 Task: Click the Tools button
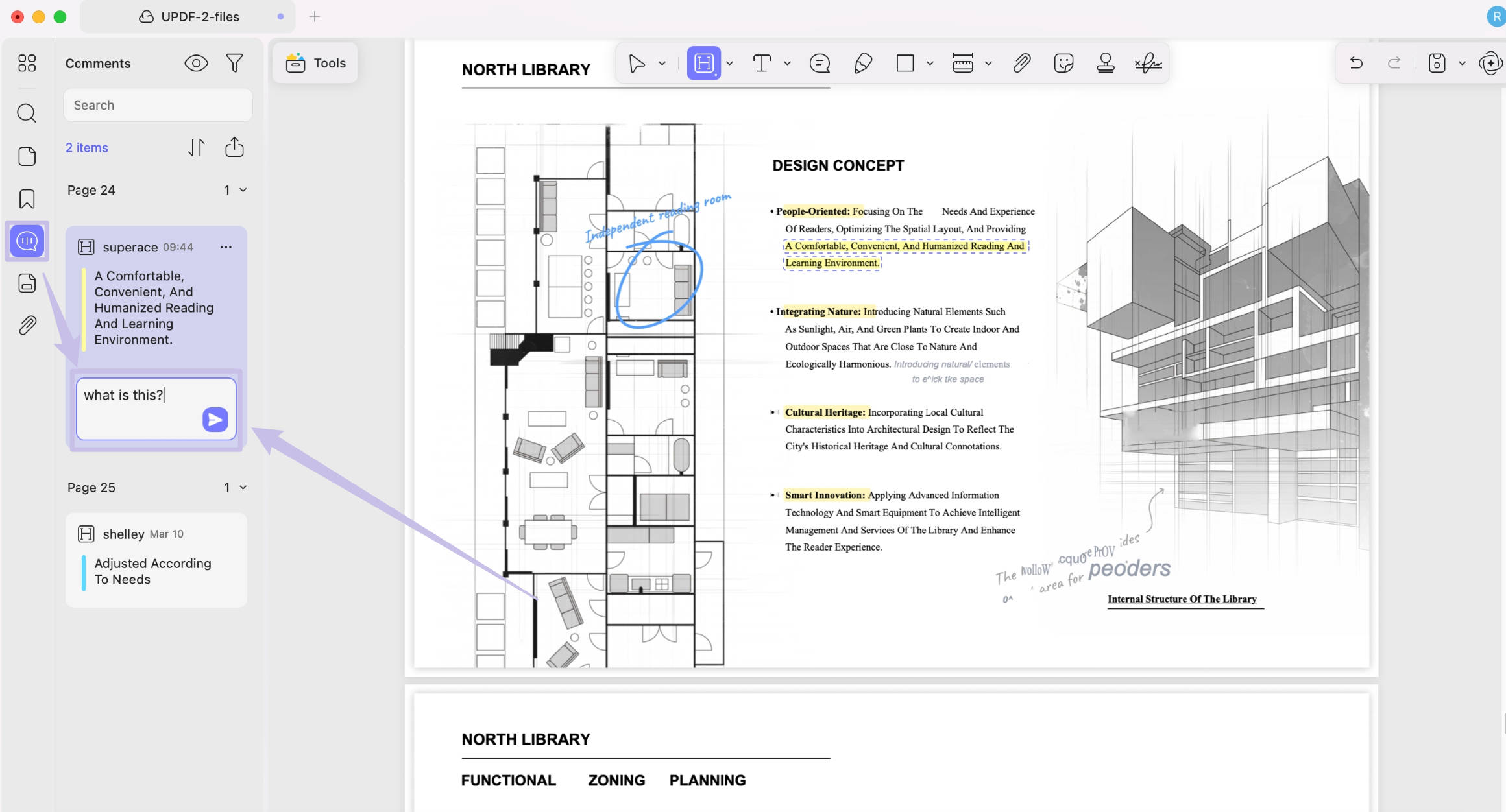(x=316, y=63)
